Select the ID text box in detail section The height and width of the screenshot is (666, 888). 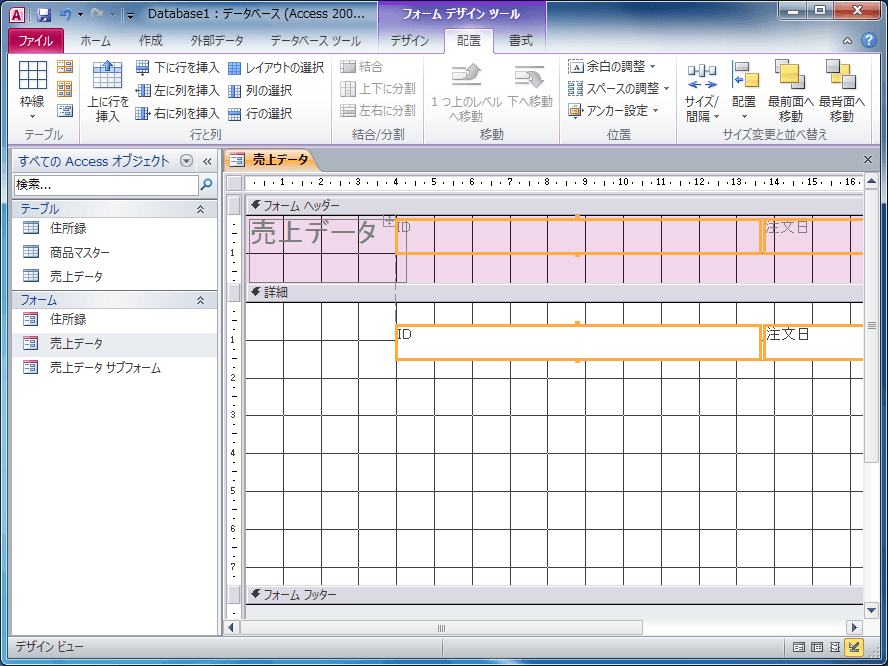tap(578, 343)
